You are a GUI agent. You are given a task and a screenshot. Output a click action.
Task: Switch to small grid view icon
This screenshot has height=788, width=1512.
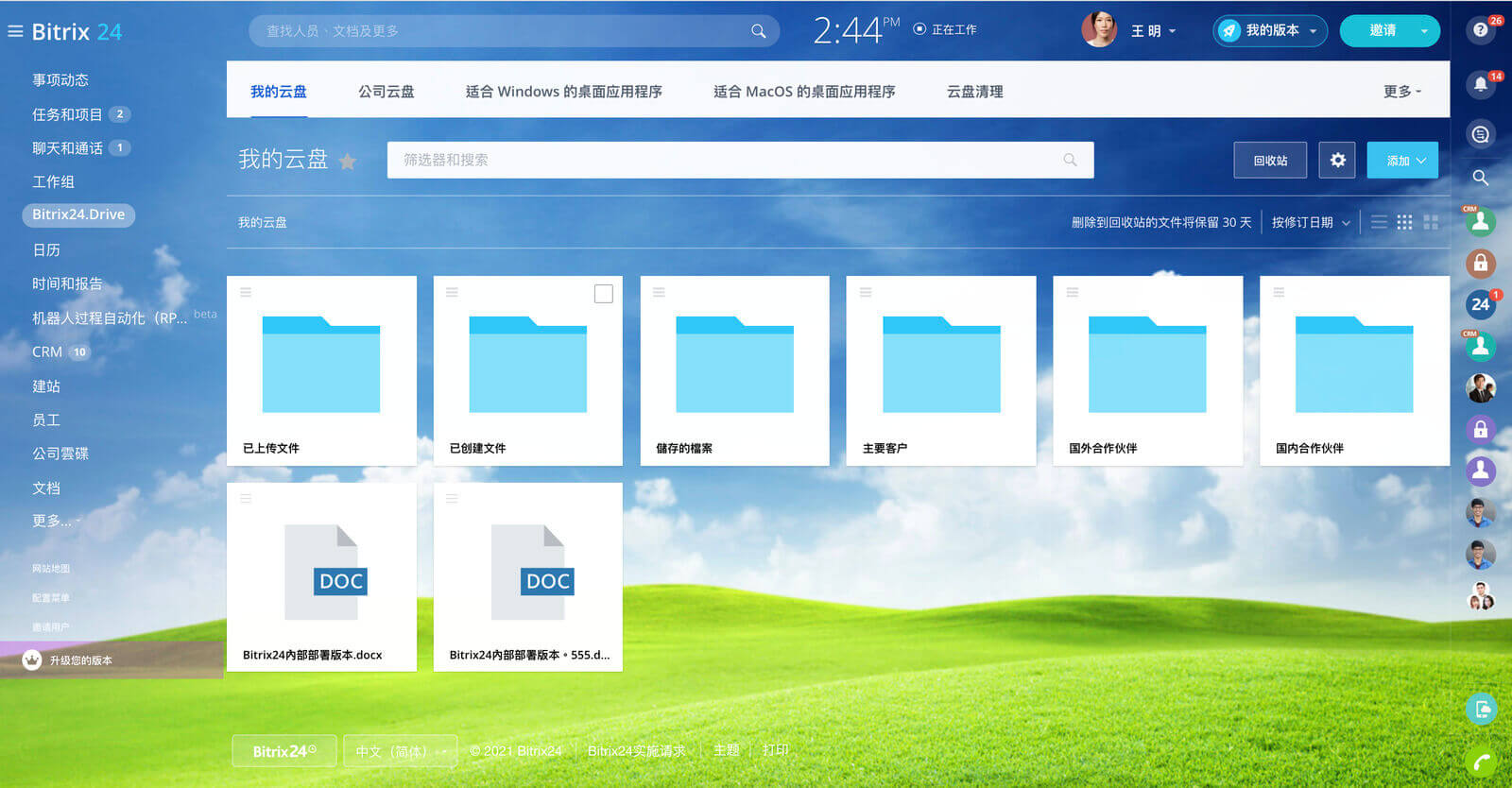[1405, 222]
